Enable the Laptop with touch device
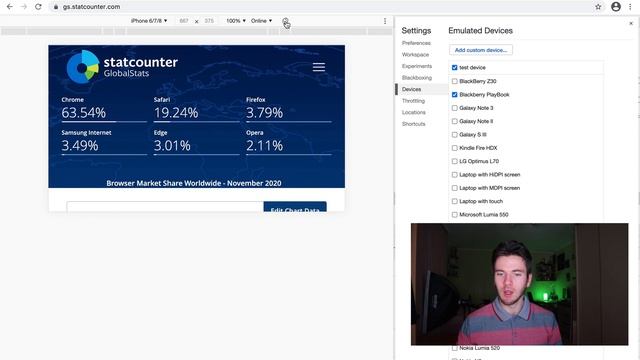Image resolution: width=640 pixels, height=360 pixels. [454, 201]
